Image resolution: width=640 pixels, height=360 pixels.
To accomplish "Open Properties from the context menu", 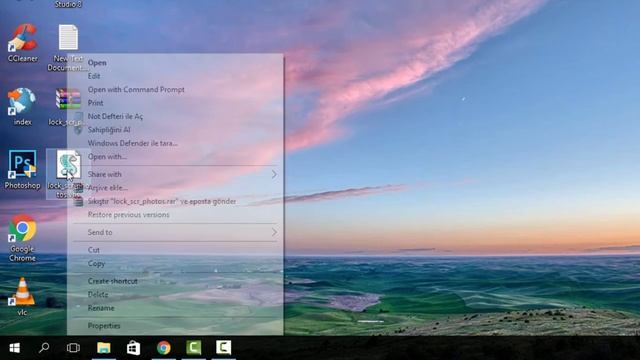I will 104,326.
